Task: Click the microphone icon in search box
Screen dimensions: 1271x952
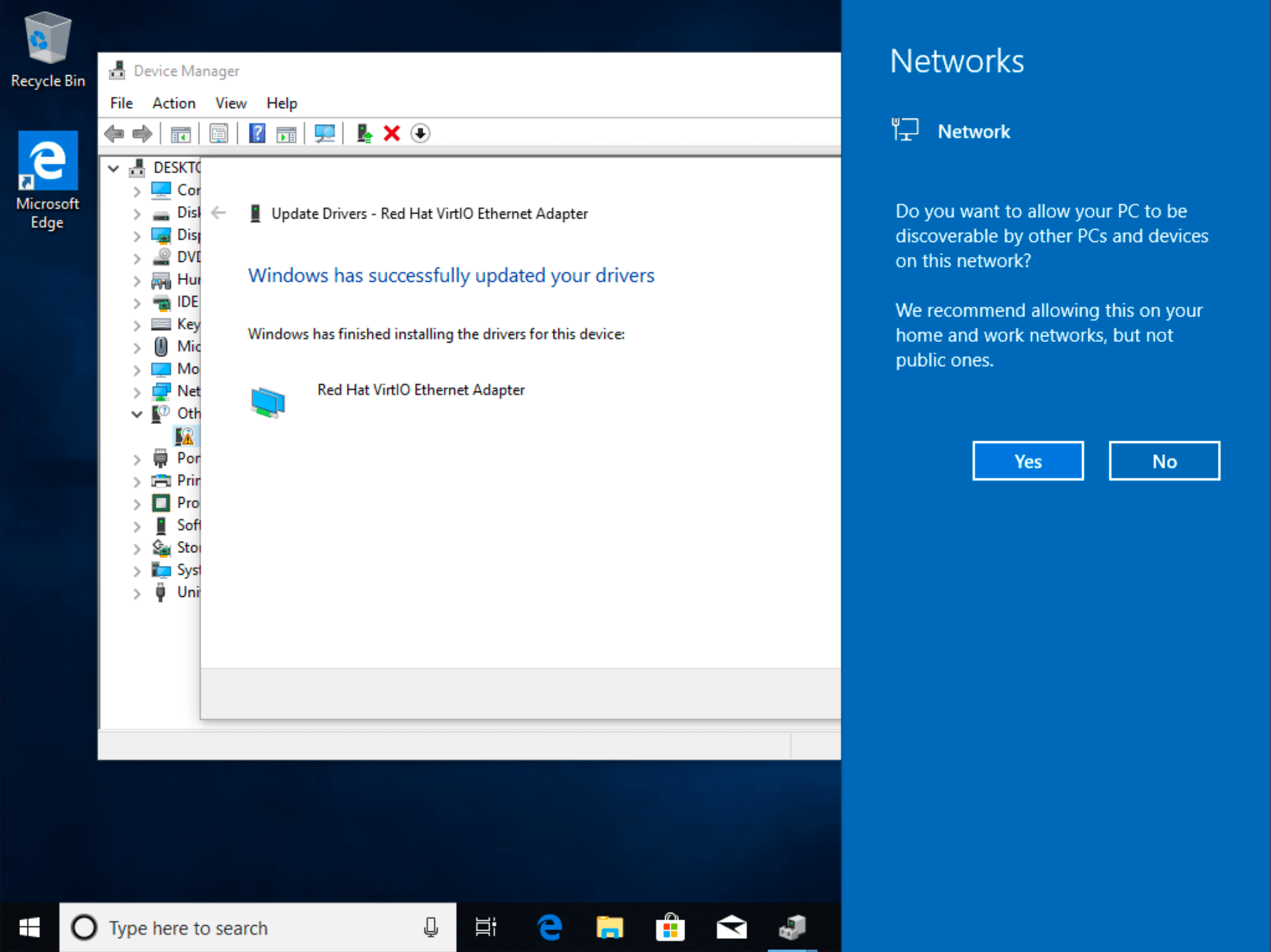Action: click(431, 928)
